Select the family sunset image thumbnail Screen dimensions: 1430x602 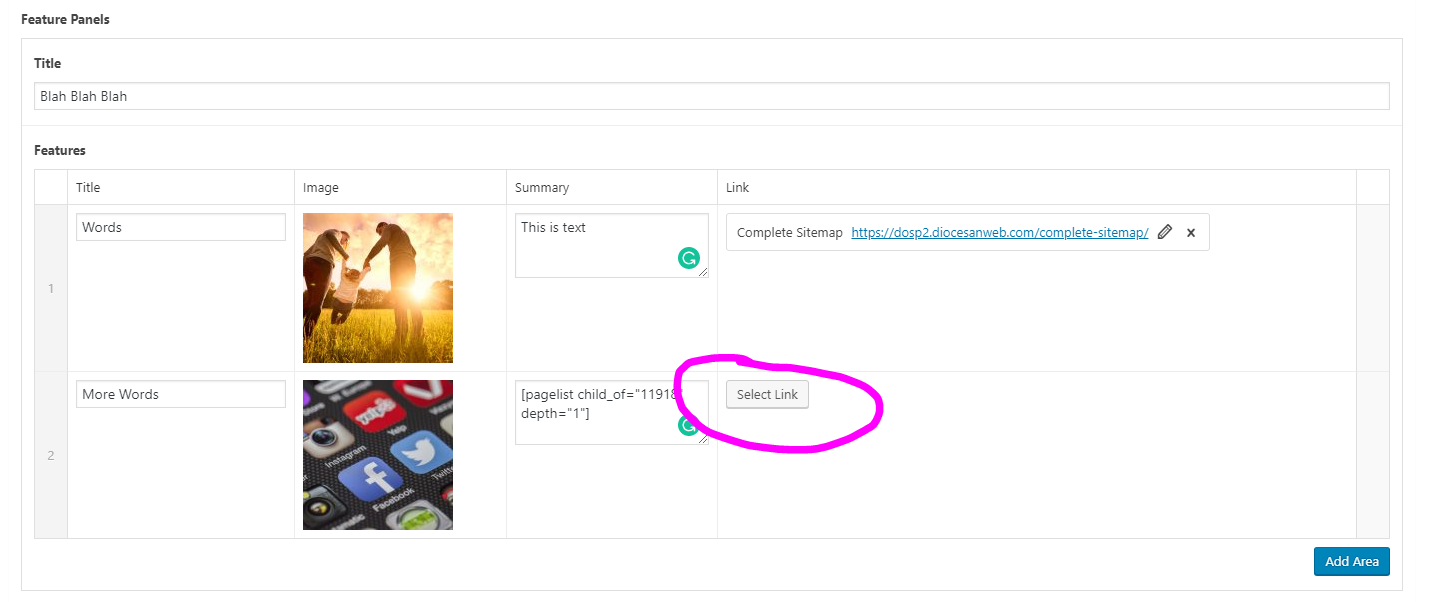tap(377, 288)
